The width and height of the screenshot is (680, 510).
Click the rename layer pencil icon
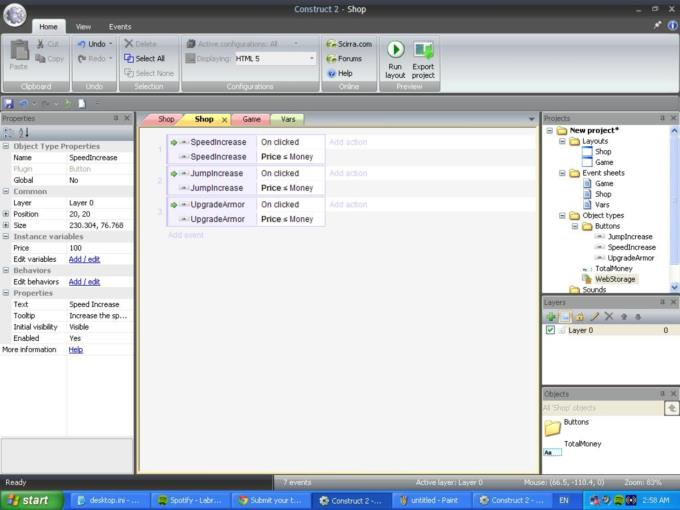595,317
